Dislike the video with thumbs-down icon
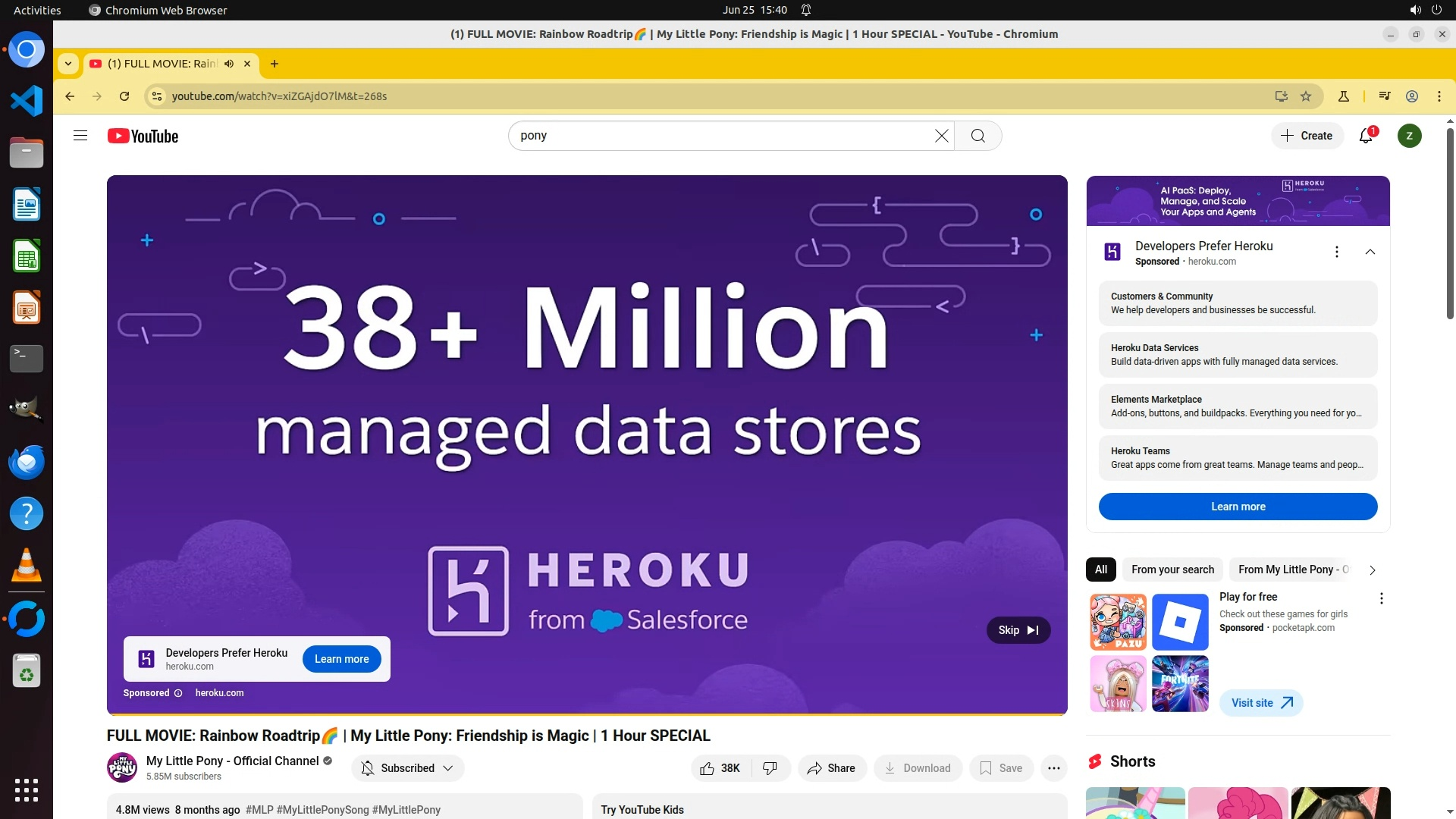Image resolution: width=1456 pixels, height=819 pixels. [770, 768]
